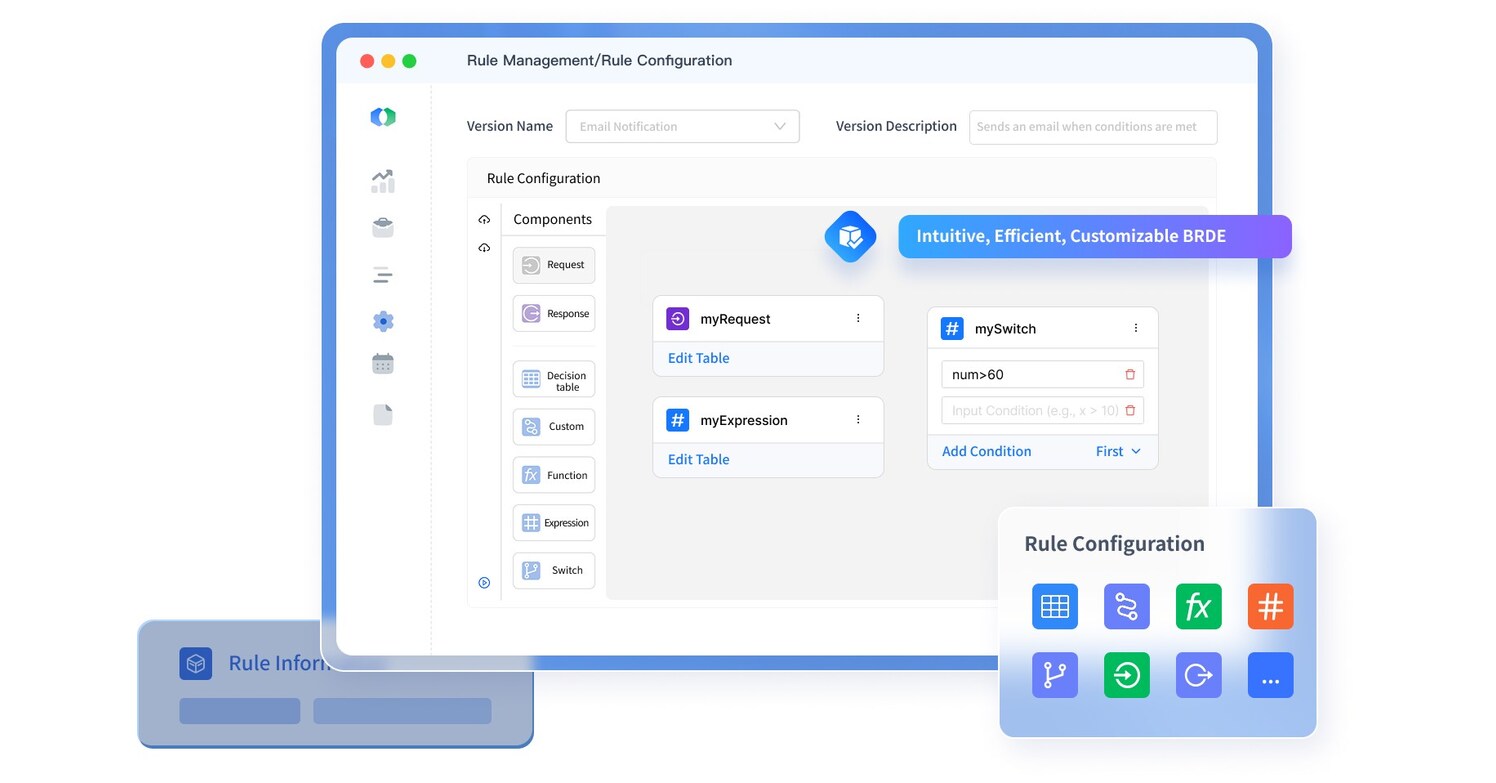
Task: Select the Expression component
Action: (x=553, y=523)
